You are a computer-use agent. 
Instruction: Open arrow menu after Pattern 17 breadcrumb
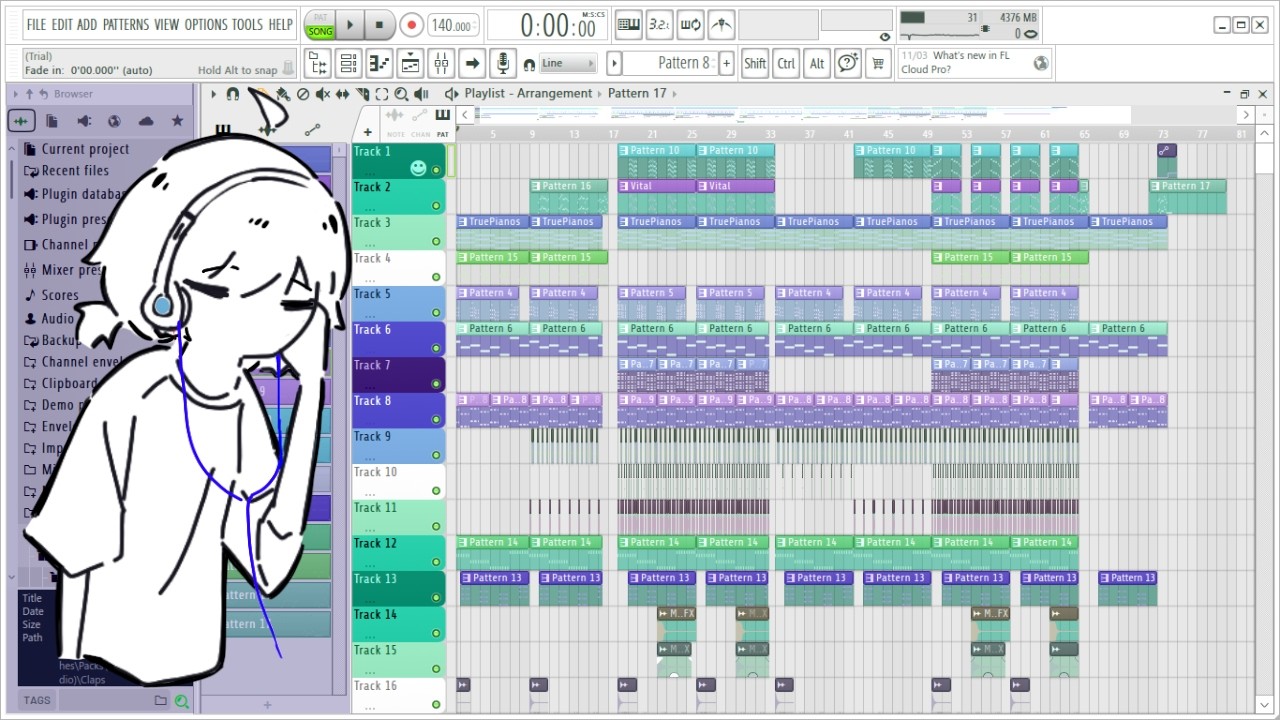coord(675,94)
